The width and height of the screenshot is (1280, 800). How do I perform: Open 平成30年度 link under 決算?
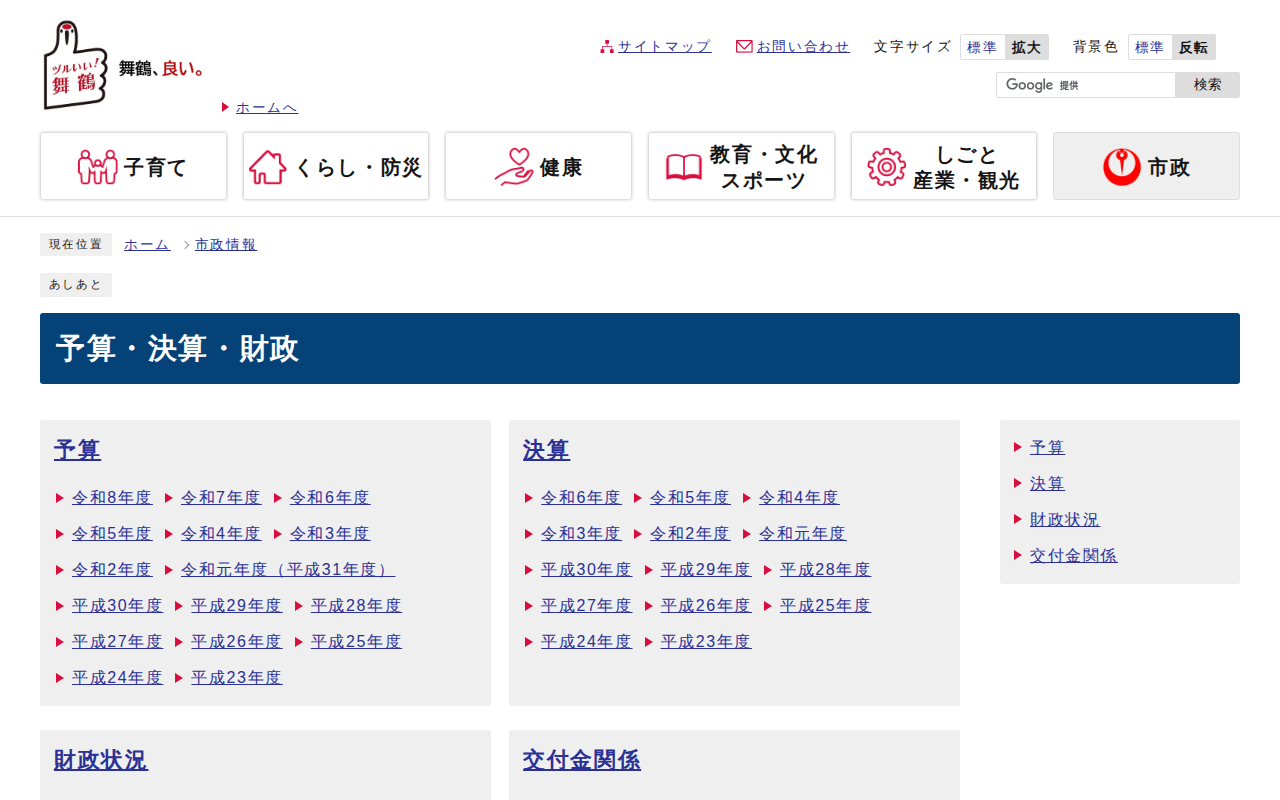586,569
